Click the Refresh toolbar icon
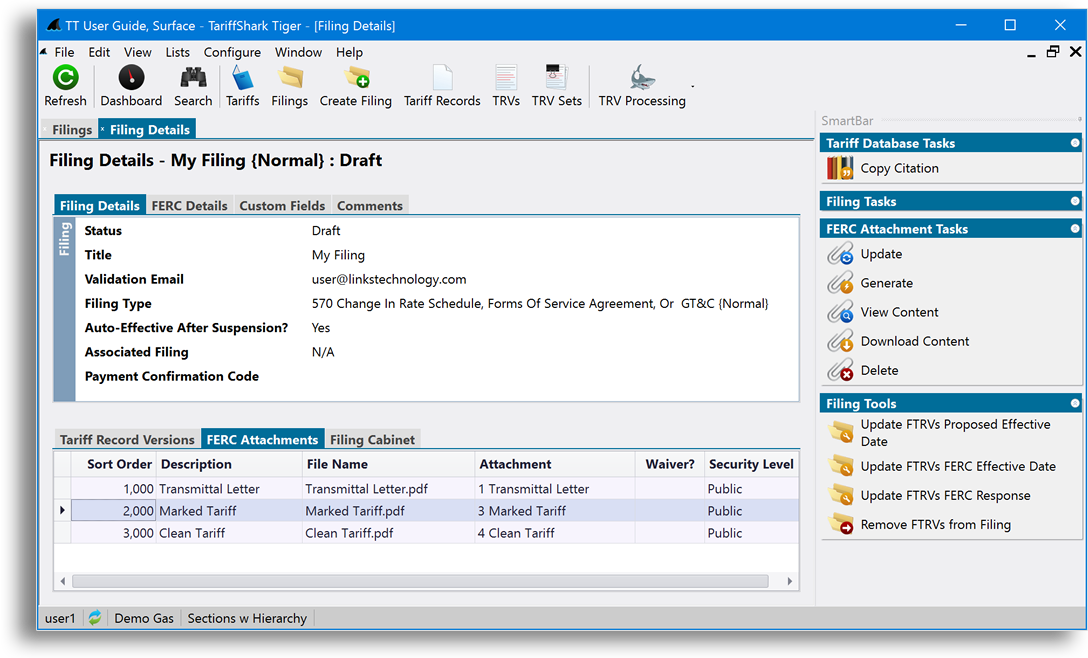This screenshot has height=658, width=1088. coord(65,78)
